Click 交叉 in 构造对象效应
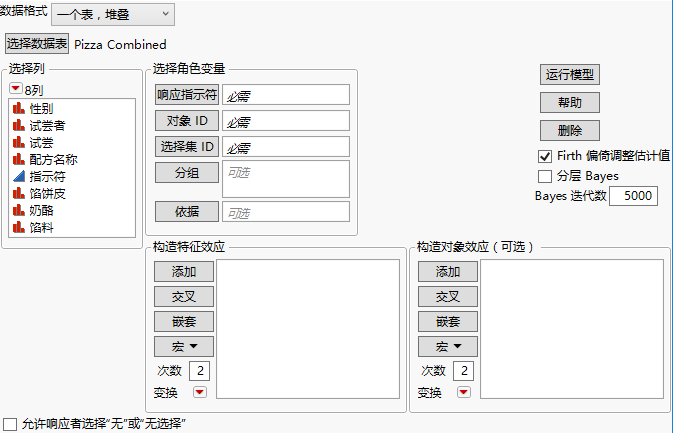The image size is (673, 433). (x=448, y=297)
